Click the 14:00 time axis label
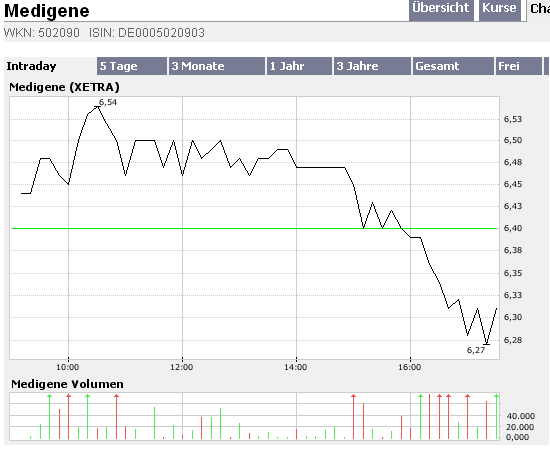Image resolution: width=550 pixels, height=449 pixels. (296, 367)
